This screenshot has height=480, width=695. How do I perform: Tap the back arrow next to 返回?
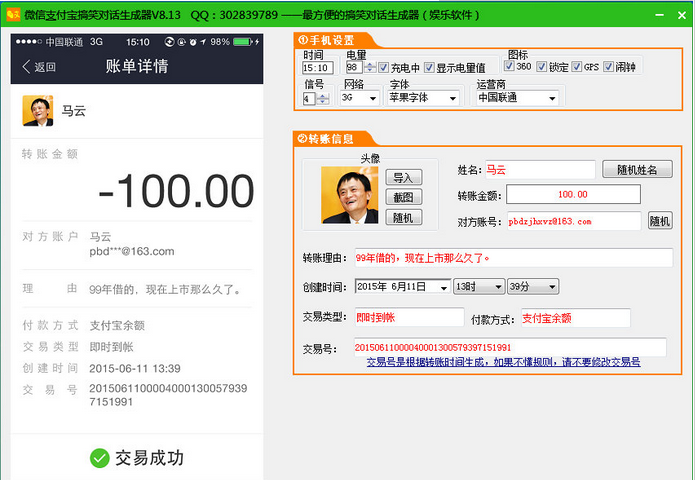[27, 67]
